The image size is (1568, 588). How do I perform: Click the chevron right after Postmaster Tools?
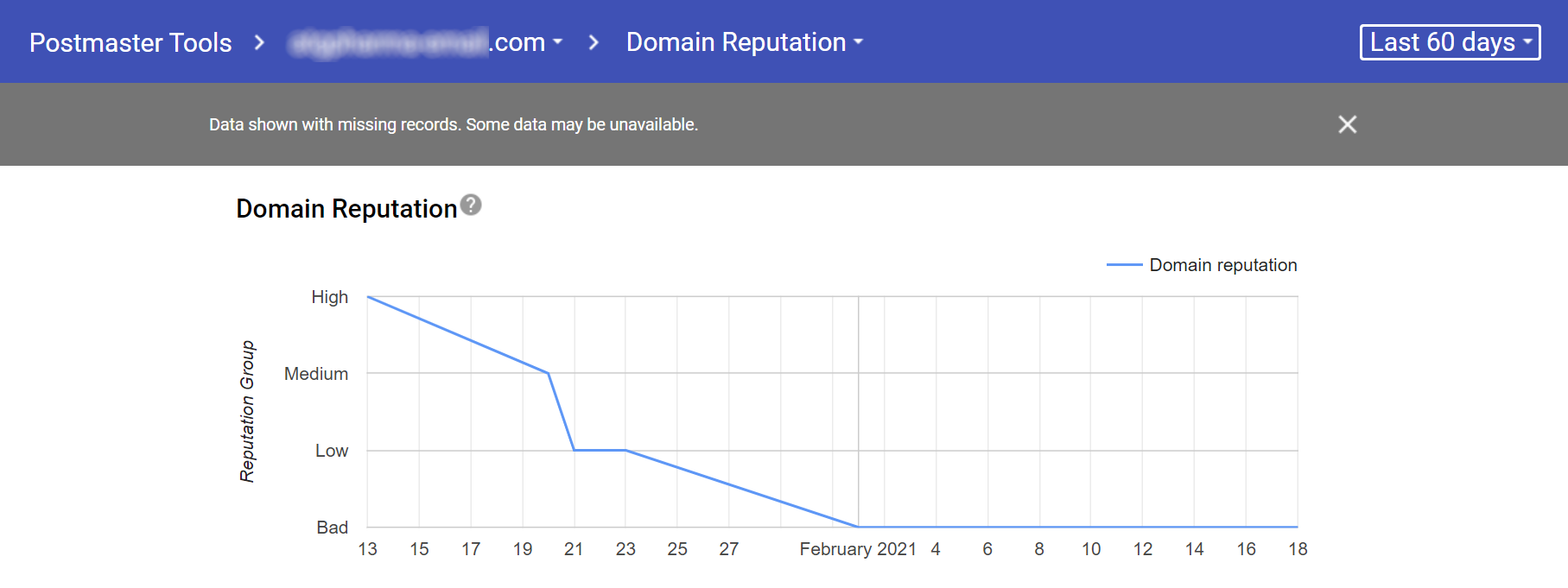pyautogui.click(x=259, y=42)
